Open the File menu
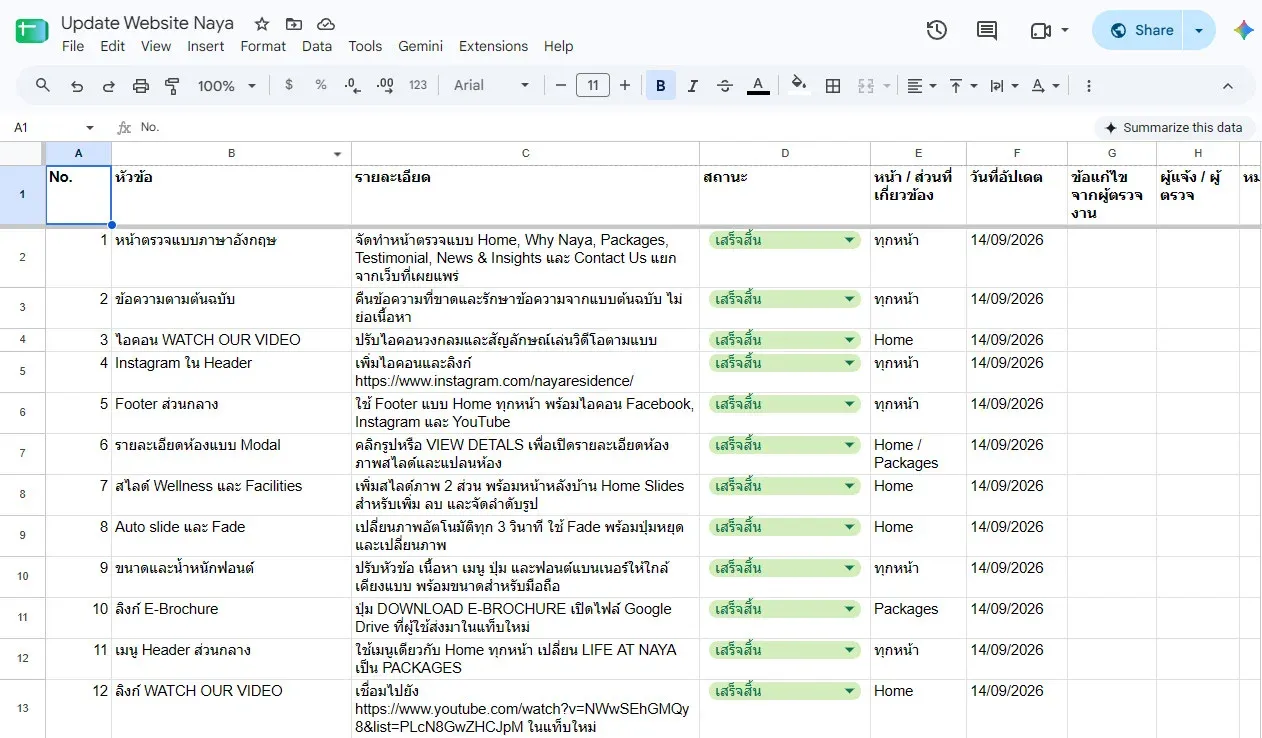Viewport: 1262px width, 738px height. pos(73,46)
